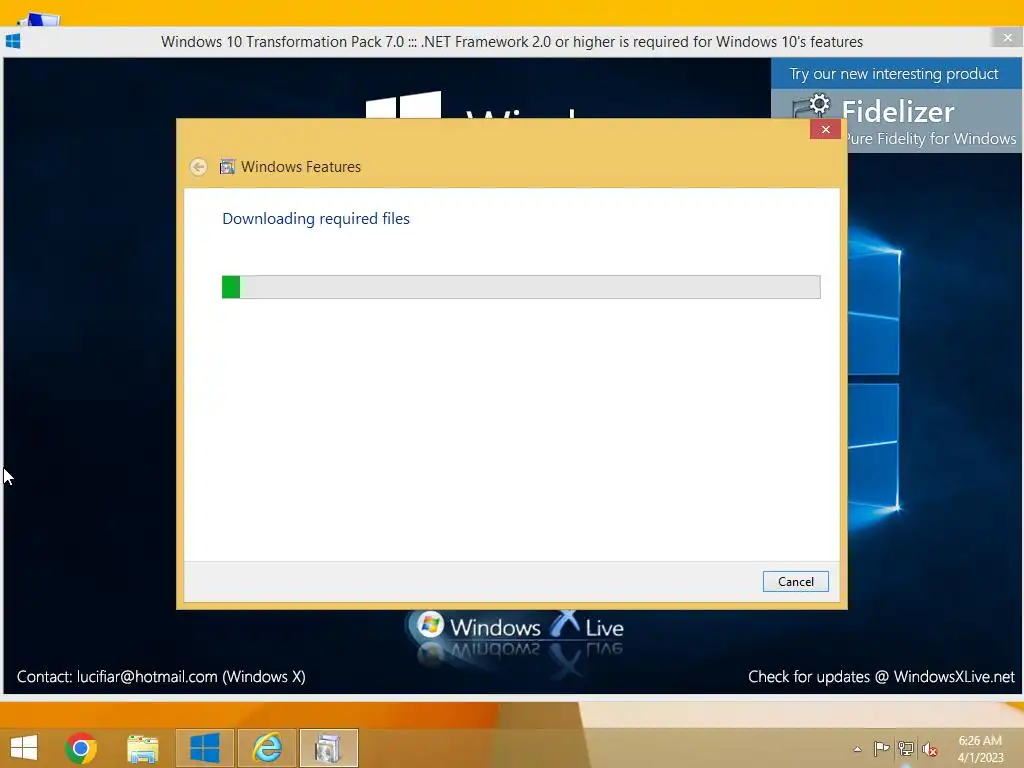The width and height of the screenshot is (1024, 768).
Task: Select Windows Features taskbar button
Action: click(x=328, y=748)
